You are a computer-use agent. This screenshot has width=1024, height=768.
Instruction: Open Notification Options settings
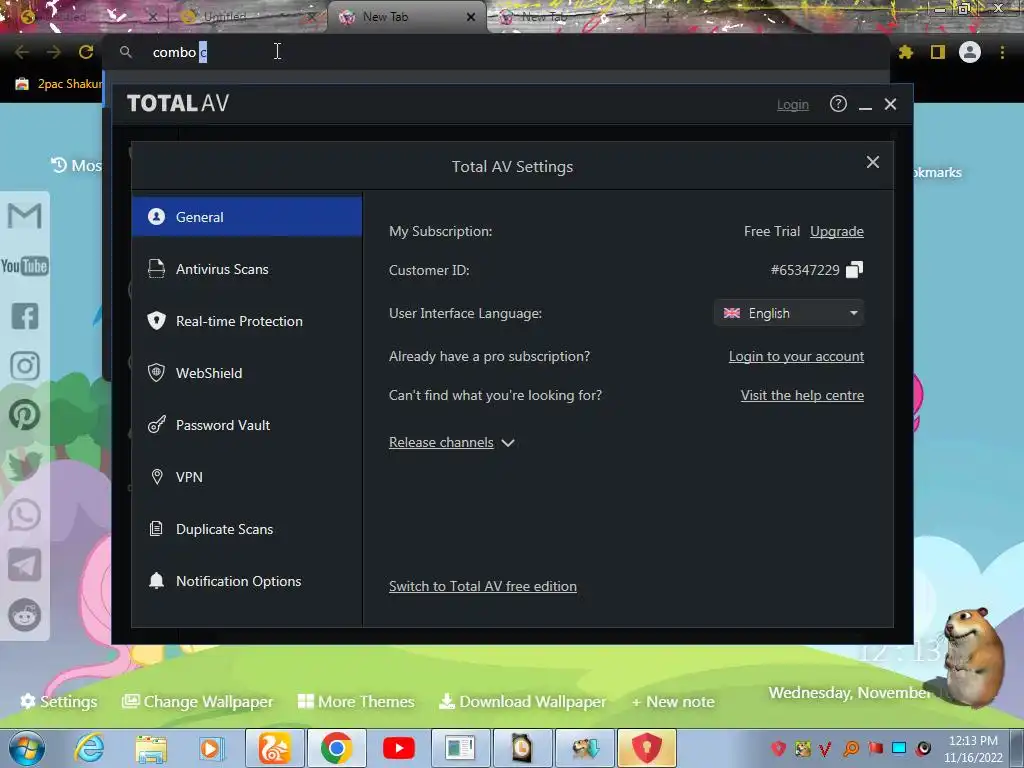tap(247, 581)
